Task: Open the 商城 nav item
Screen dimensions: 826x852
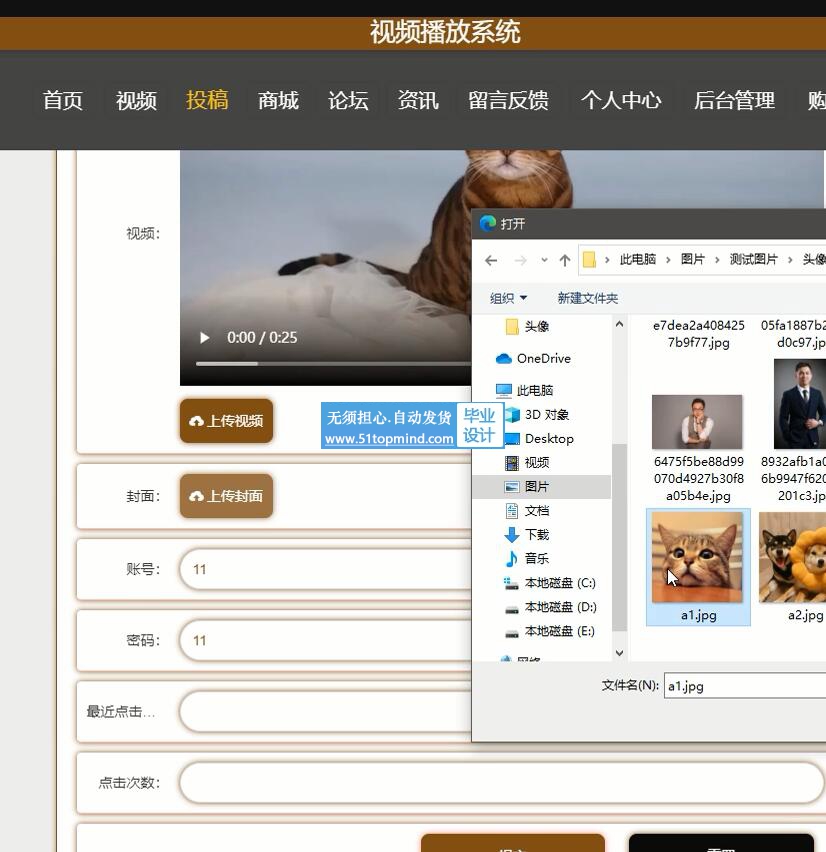Action: [278, 100]
